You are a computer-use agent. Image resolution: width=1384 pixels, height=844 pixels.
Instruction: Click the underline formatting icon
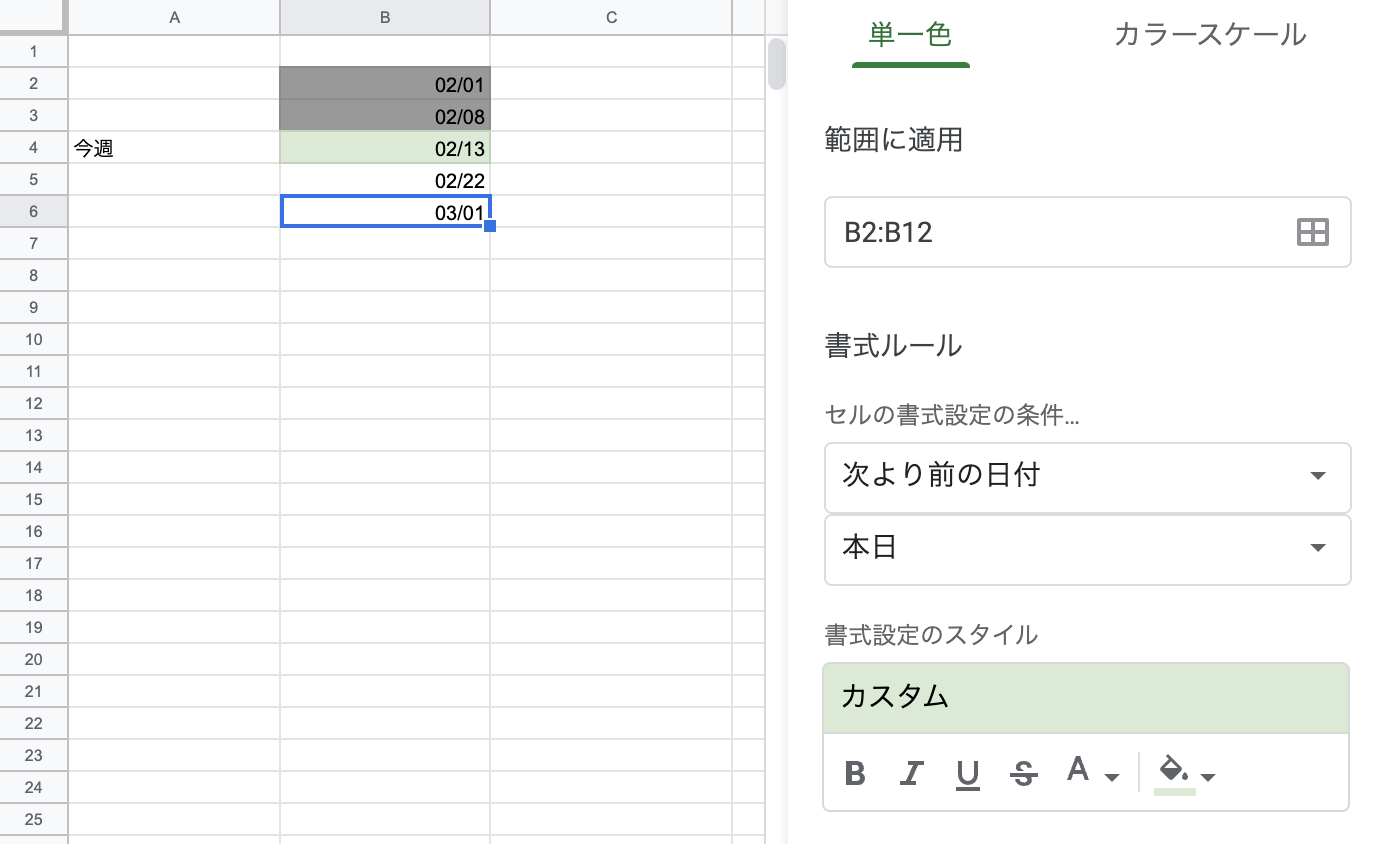967,774
